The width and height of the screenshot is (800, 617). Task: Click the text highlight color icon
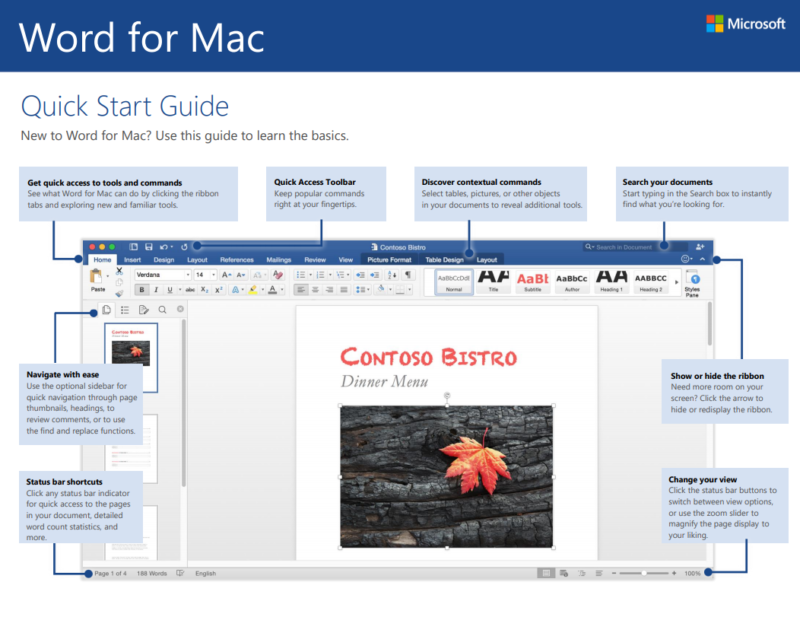(x=253, y=289)
